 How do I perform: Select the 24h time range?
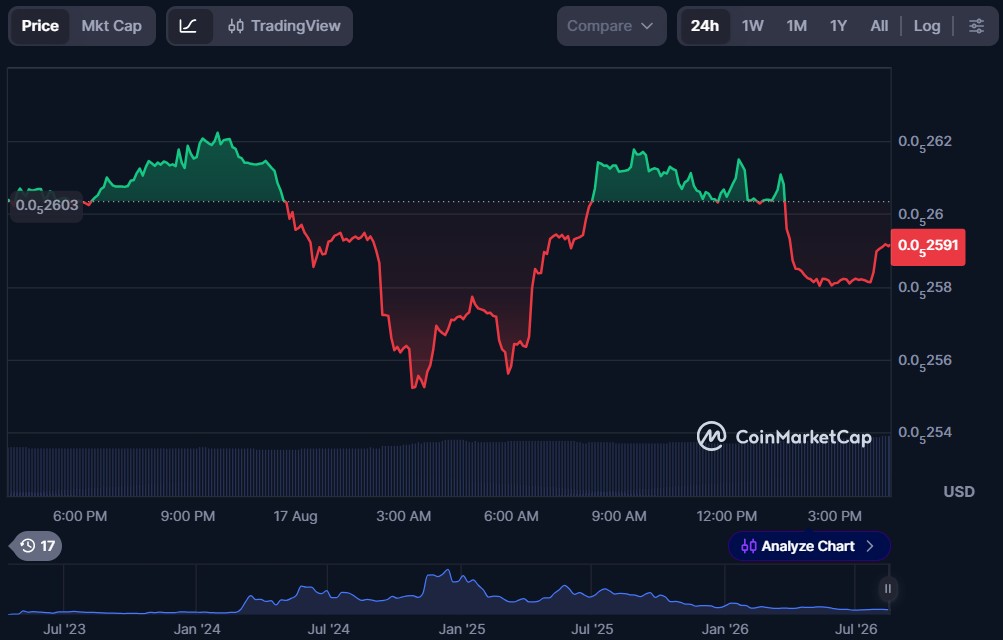[x=704, y=26]
